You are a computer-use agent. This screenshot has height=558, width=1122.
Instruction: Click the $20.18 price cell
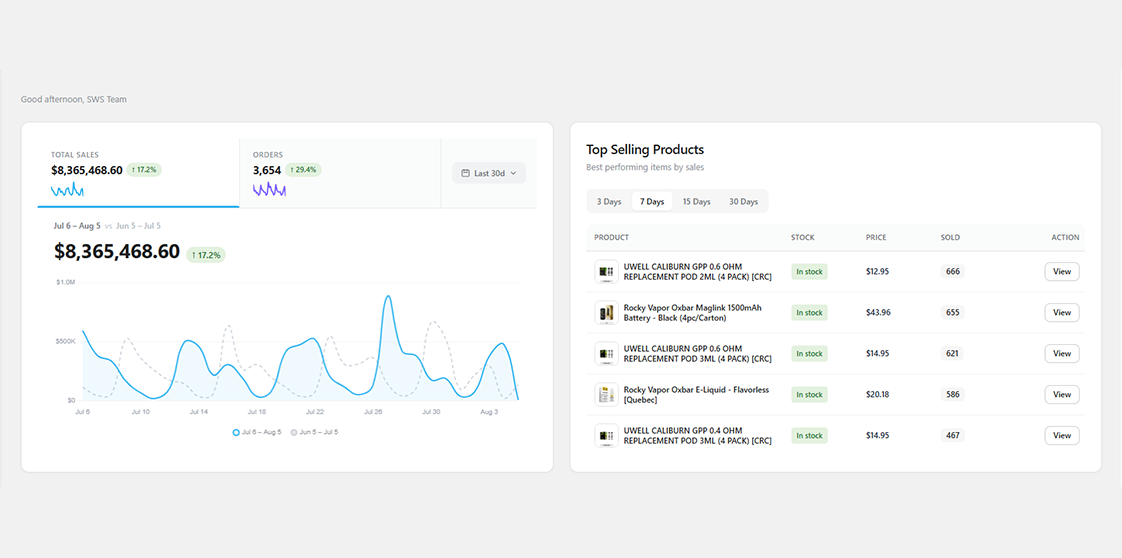878,395
